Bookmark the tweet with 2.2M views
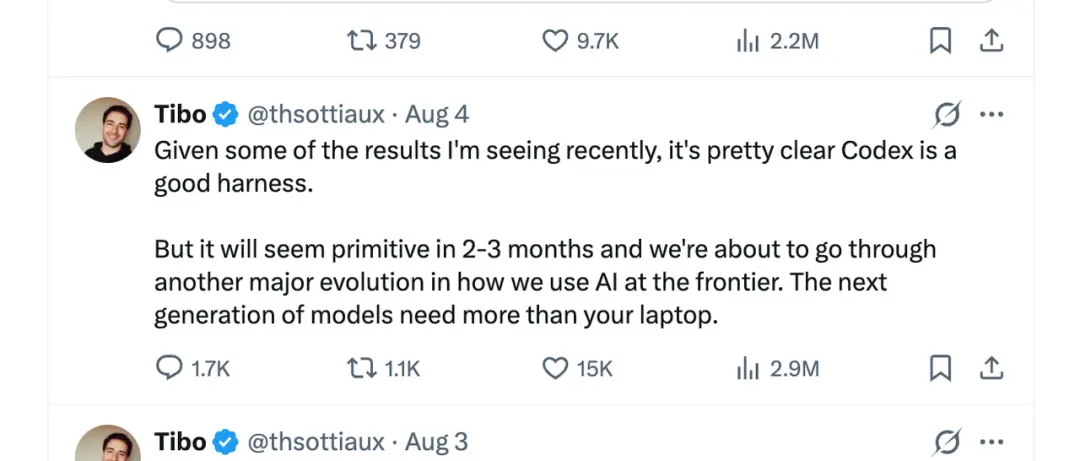The height and width of the screenshot is (461, 1080). click(x=940, y=41)
